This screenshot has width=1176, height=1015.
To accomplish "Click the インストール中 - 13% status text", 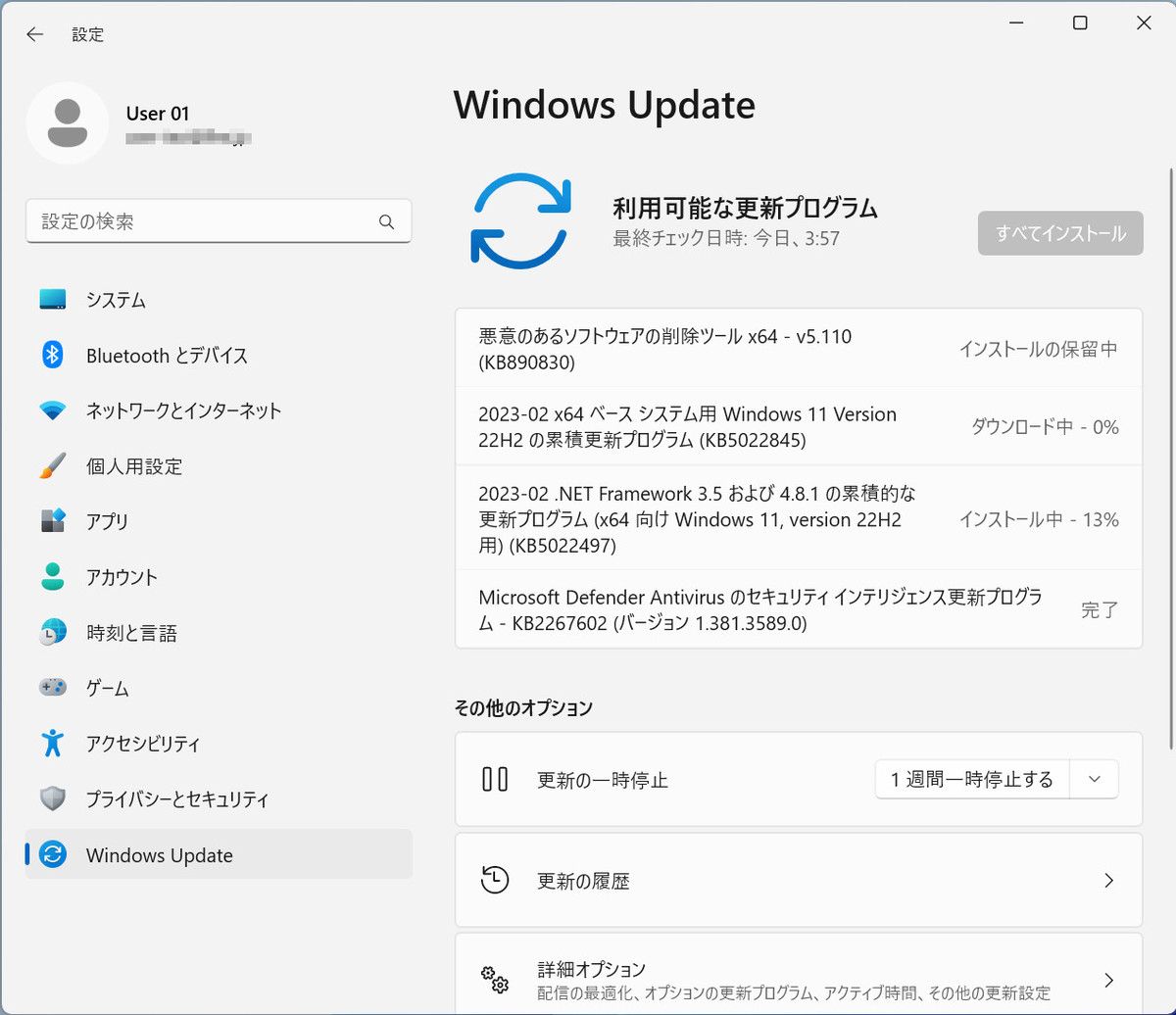I will click(x=1039, y=518).
